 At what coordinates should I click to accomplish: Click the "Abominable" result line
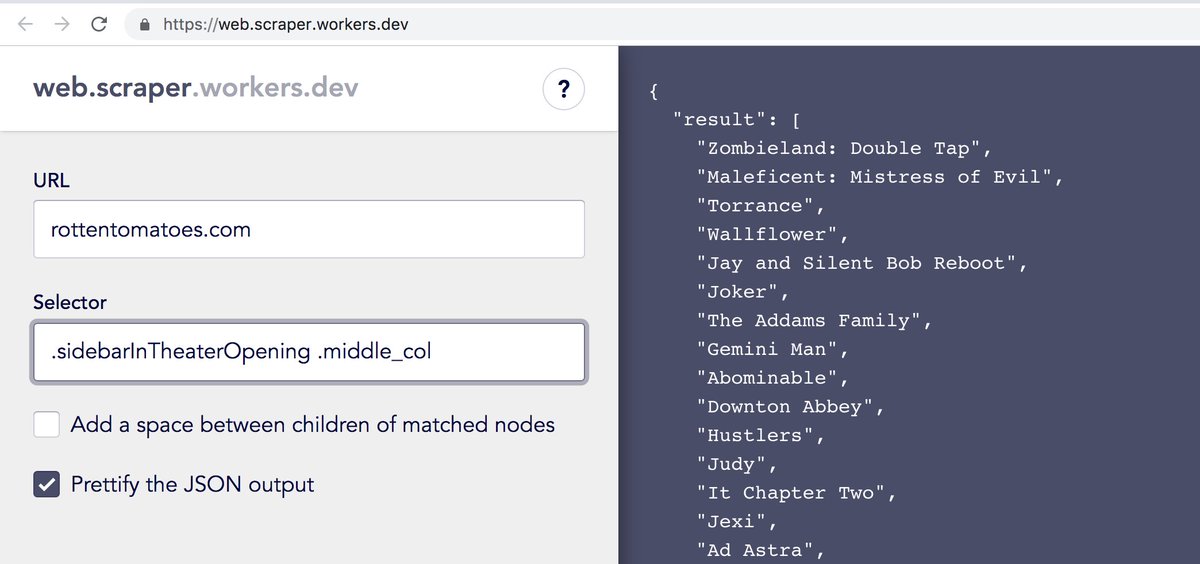773,378
